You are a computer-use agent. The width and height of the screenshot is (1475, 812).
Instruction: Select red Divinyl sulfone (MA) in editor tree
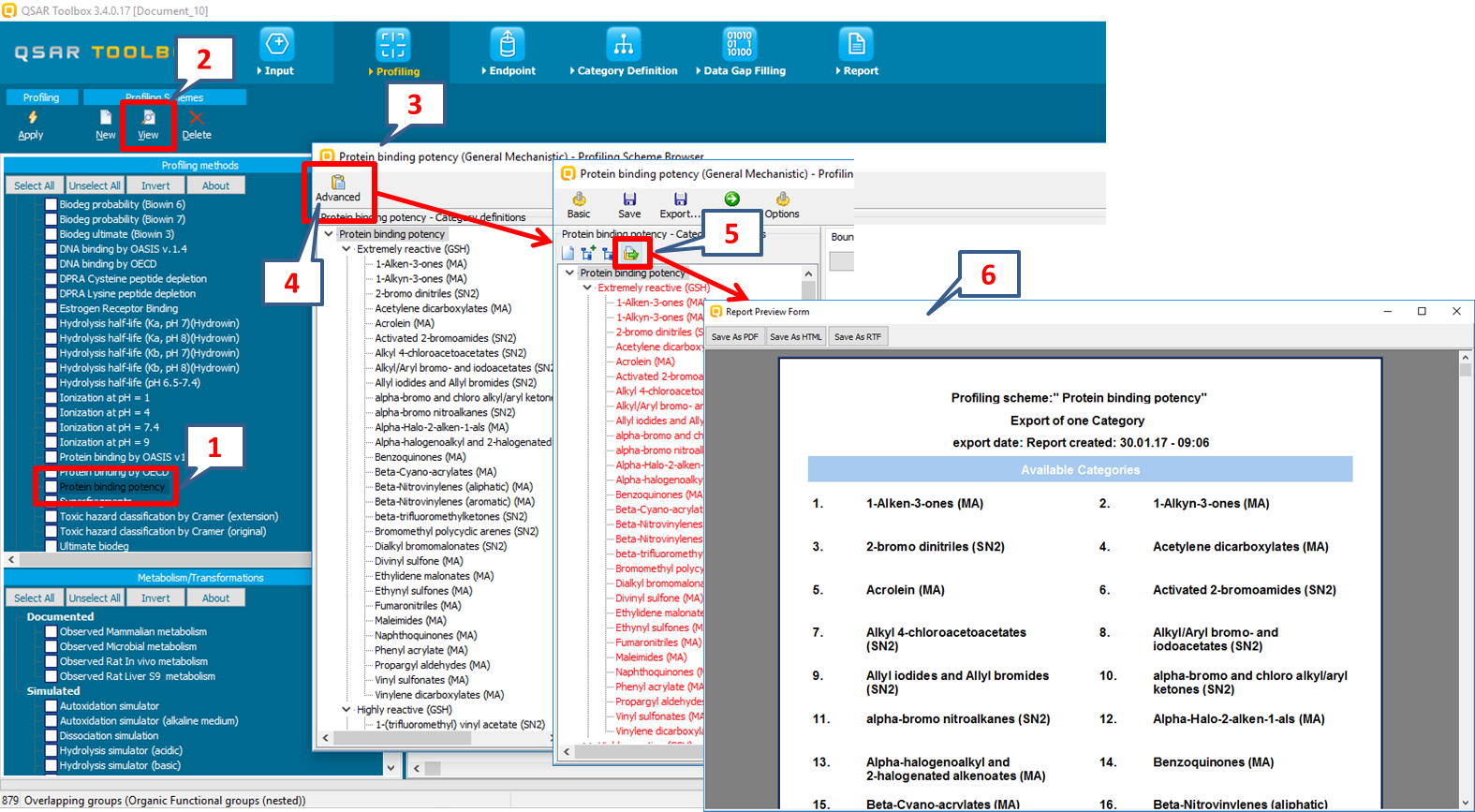[658, 598]
